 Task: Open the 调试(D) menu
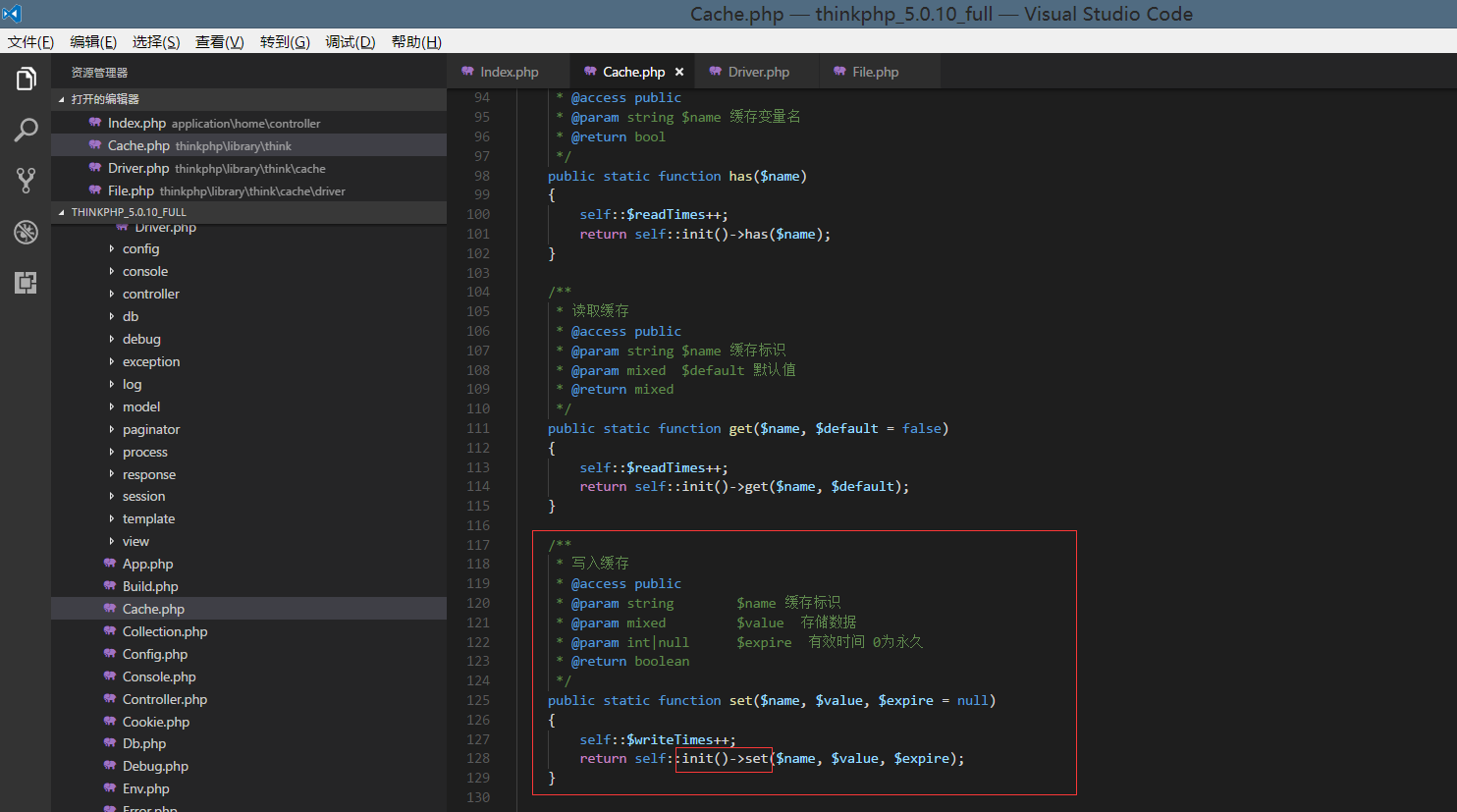pyautogui.click(x=351, y=41)
